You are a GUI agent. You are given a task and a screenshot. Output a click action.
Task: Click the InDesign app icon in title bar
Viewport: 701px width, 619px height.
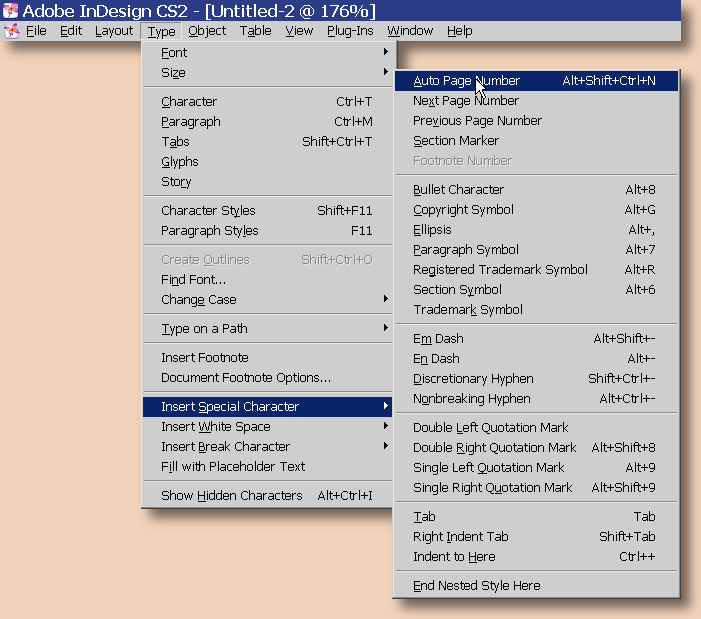pyautogui.click(x=11, y=11)
